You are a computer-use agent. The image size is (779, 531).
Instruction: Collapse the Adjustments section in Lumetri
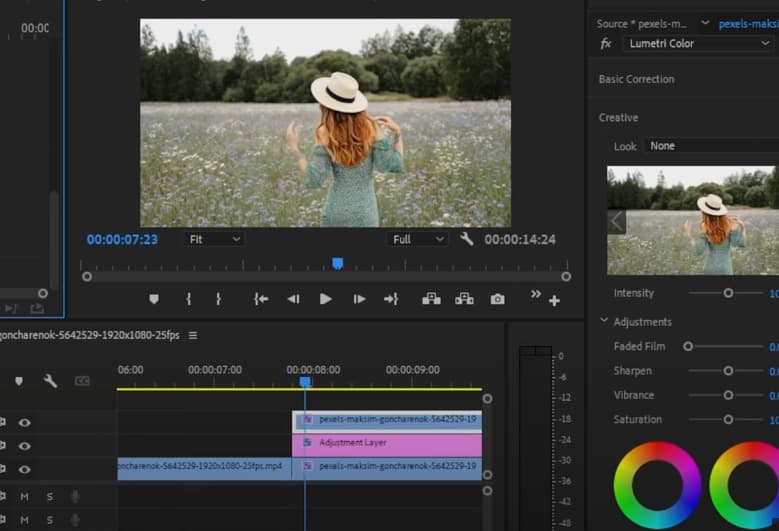click(x=604, y=321)
